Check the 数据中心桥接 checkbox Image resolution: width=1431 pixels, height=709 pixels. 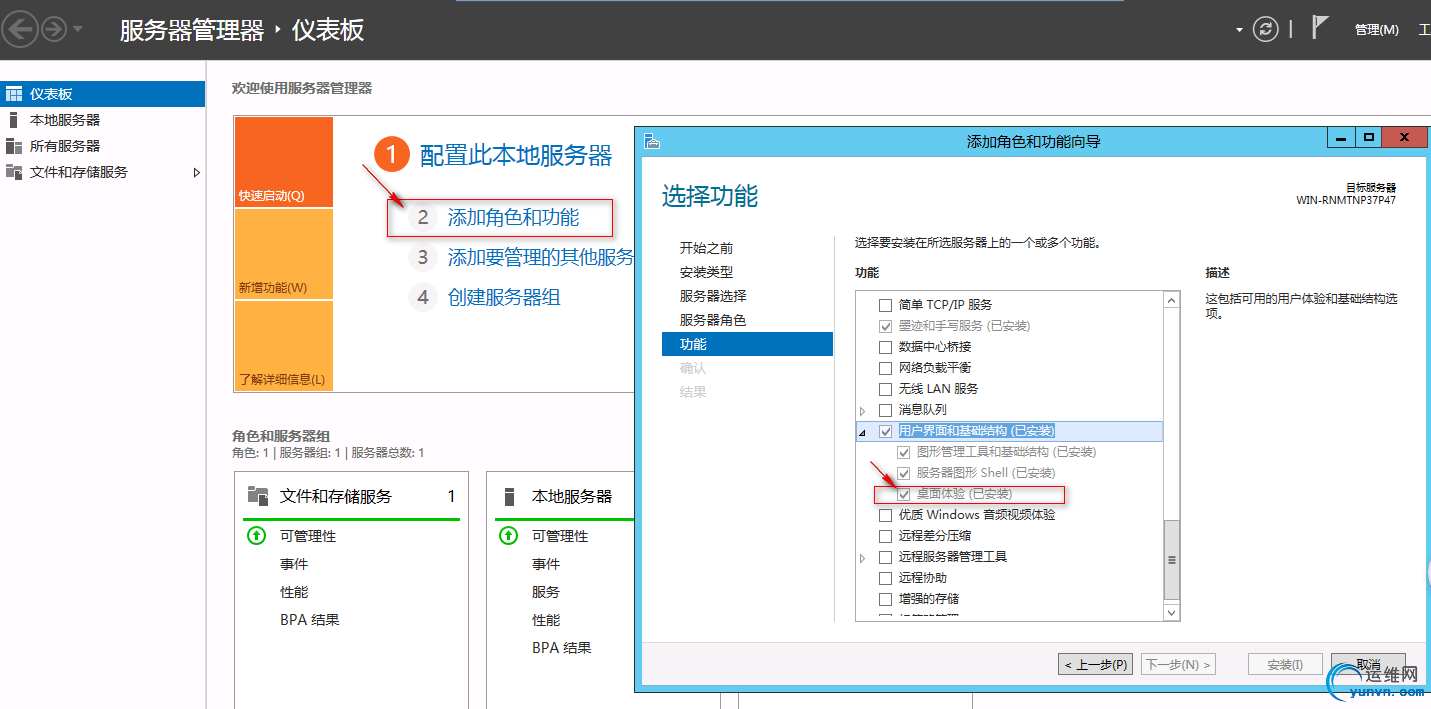coord(885,347)
